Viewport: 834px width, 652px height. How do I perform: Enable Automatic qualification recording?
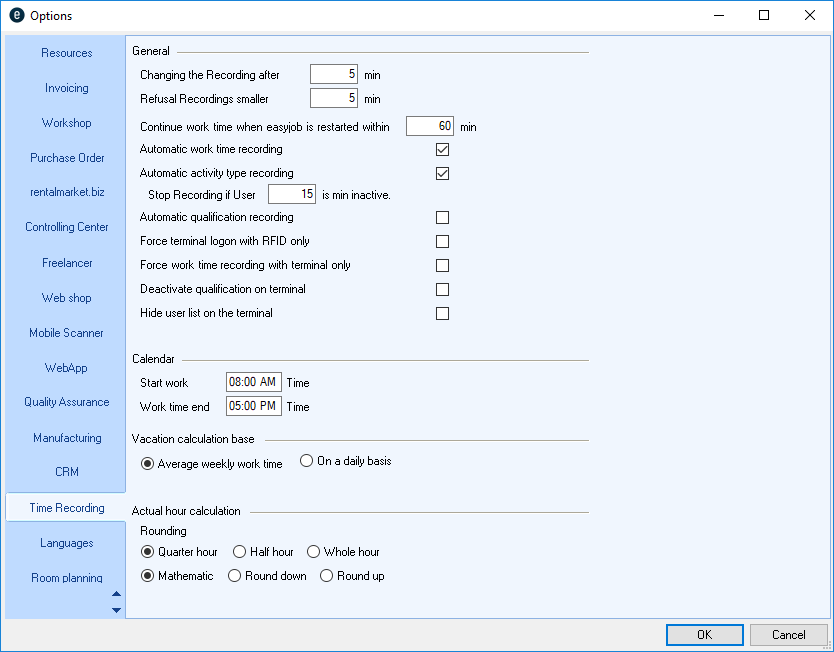pyautogui.click(x=442, y=218)
